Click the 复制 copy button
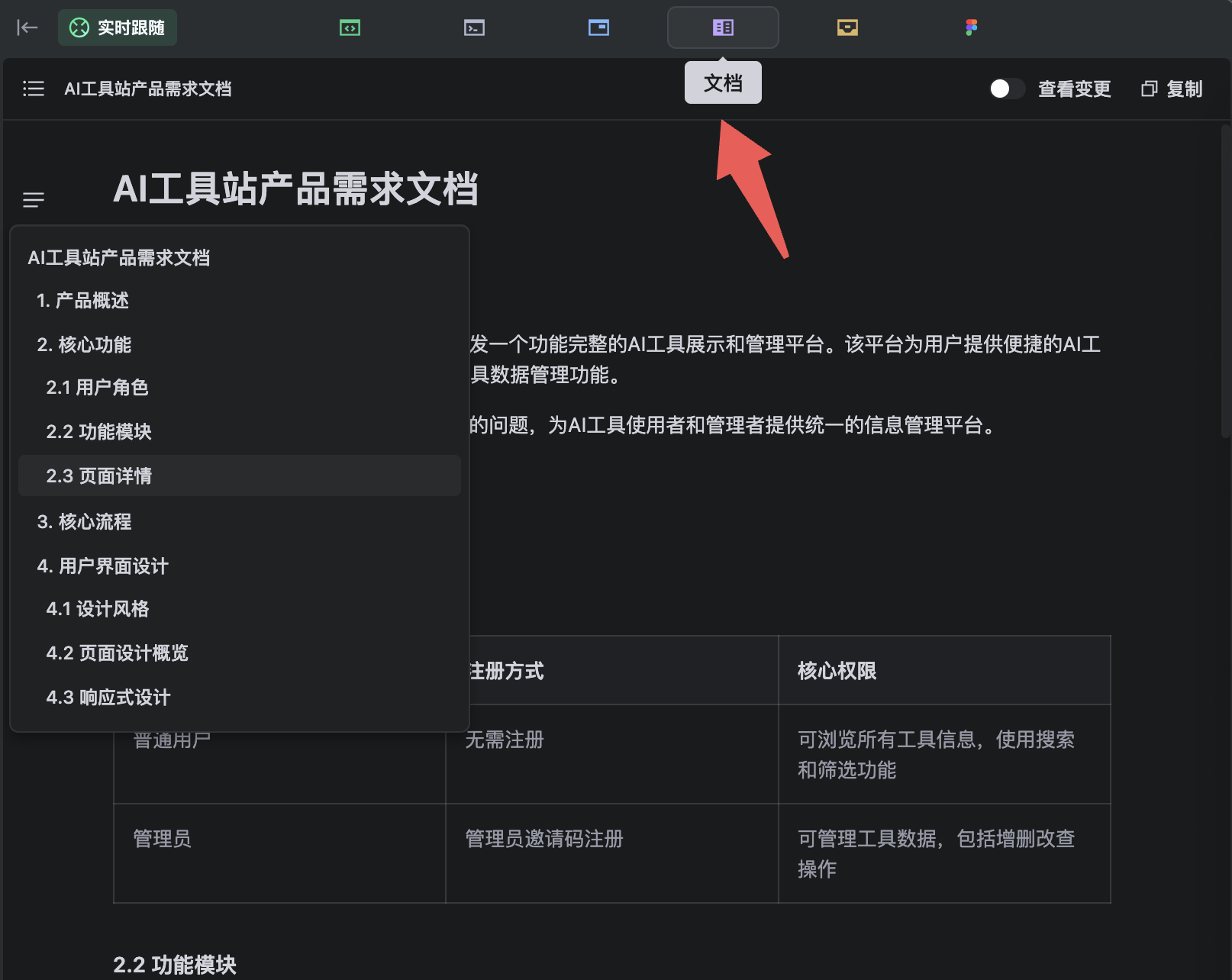The image size is (1232, 980). [x=1172, y=89]
